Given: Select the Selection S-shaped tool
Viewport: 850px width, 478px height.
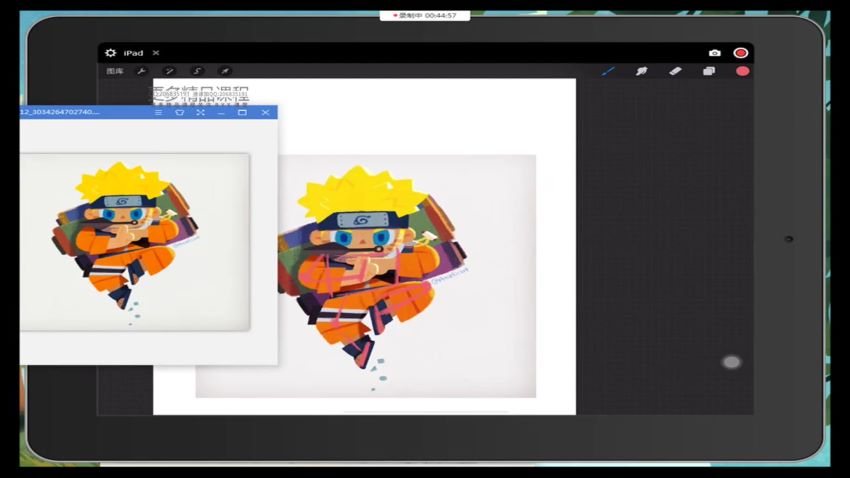Looking at the screenshot, I should [197, 71].
